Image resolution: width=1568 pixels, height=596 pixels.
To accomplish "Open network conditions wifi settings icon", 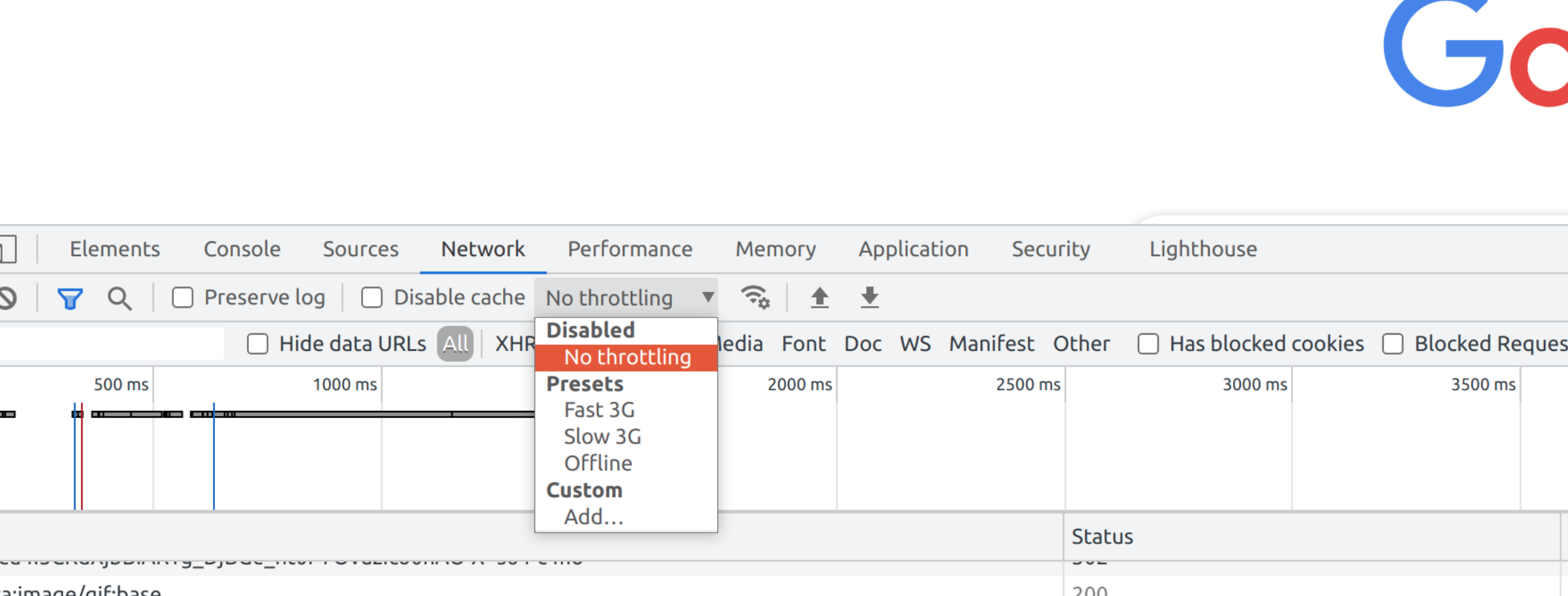I will [755, 297].
